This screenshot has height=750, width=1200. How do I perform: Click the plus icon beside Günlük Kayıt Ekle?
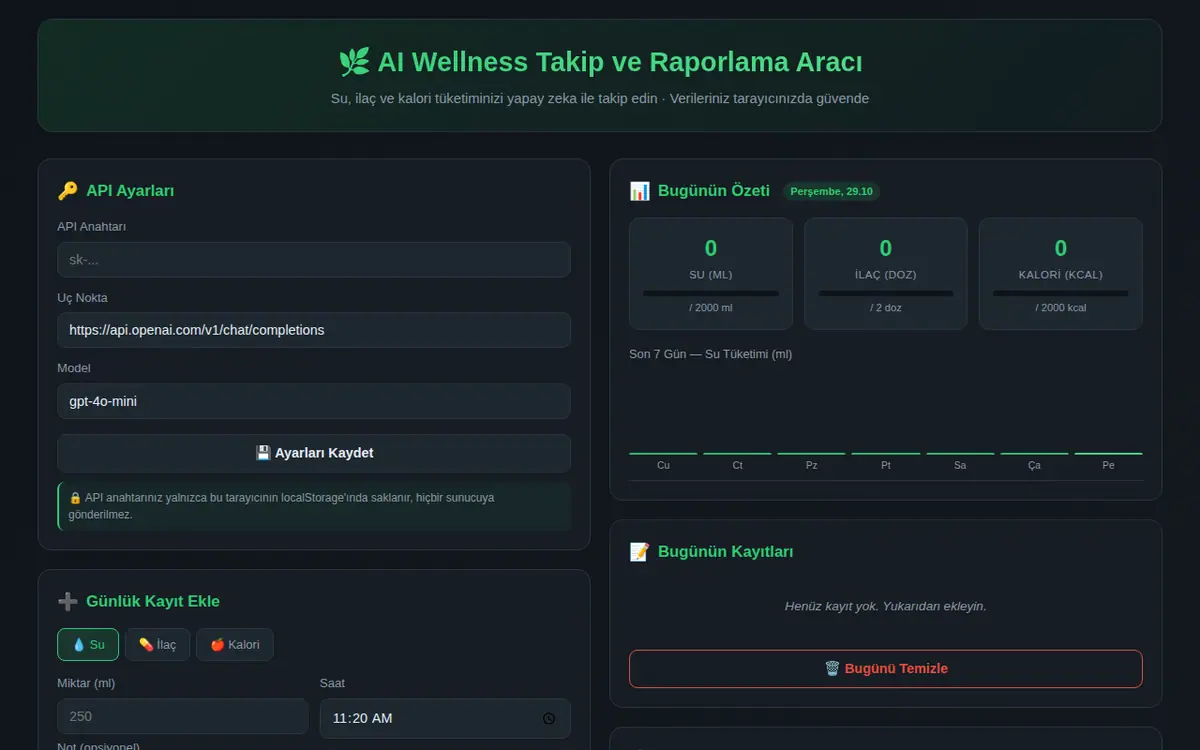(68, 601)
